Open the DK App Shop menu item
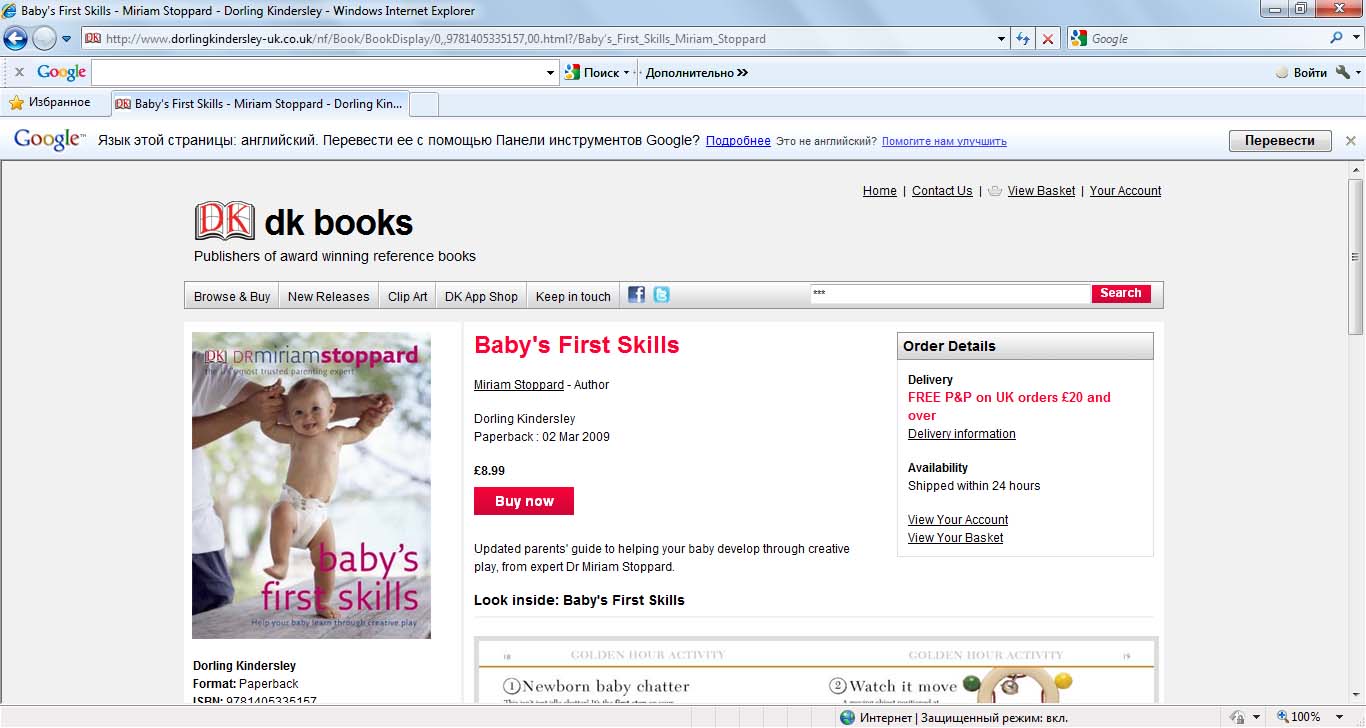The image size is (1366, 728). [481, 296]
